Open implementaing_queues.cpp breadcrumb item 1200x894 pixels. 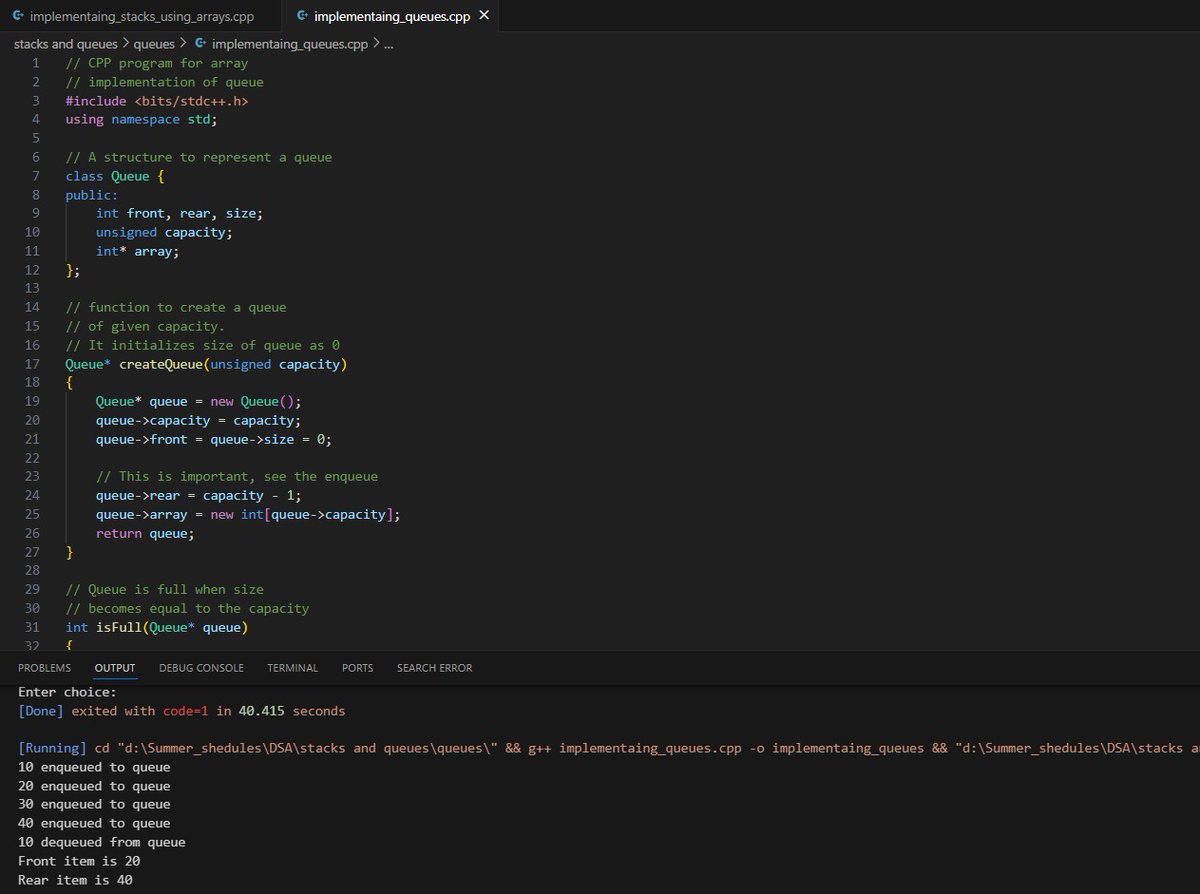(x=290, y=44)
